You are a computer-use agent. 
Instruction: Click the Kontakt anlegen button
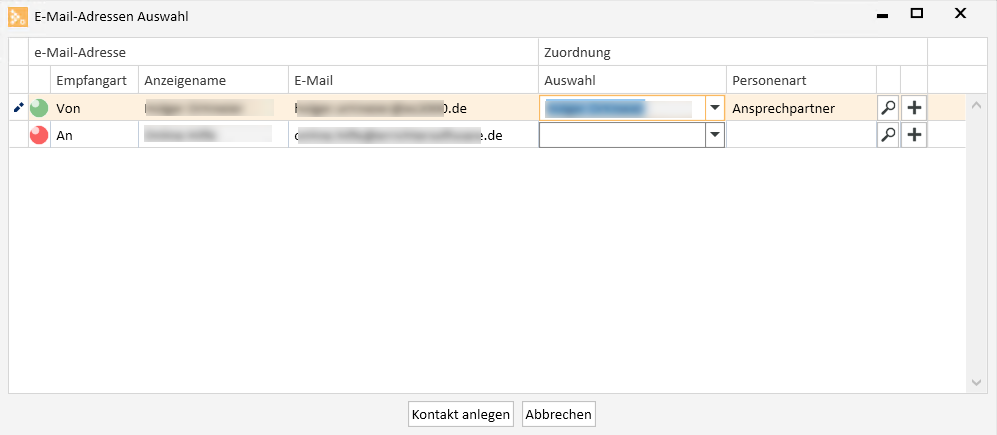[x=461, y=415]
